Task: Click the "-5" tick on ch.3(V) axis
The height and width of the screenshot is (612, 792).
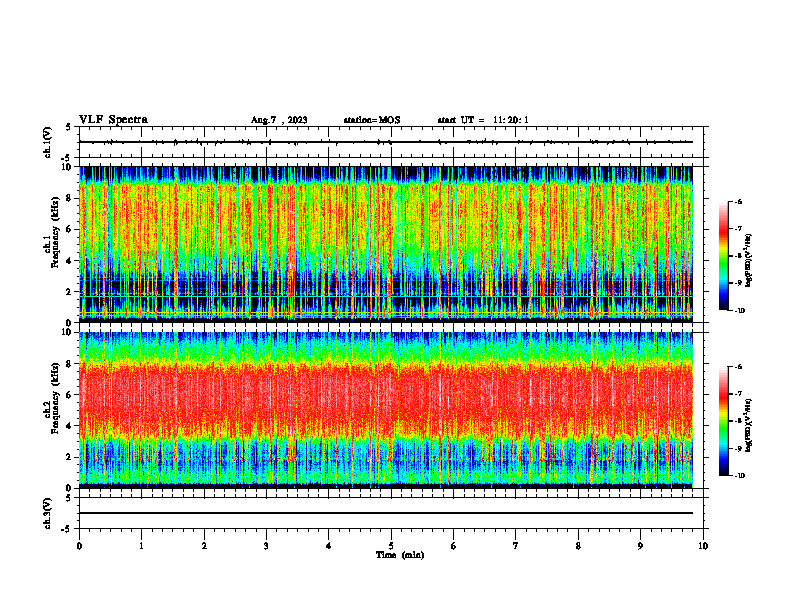Action: point(67,529)
